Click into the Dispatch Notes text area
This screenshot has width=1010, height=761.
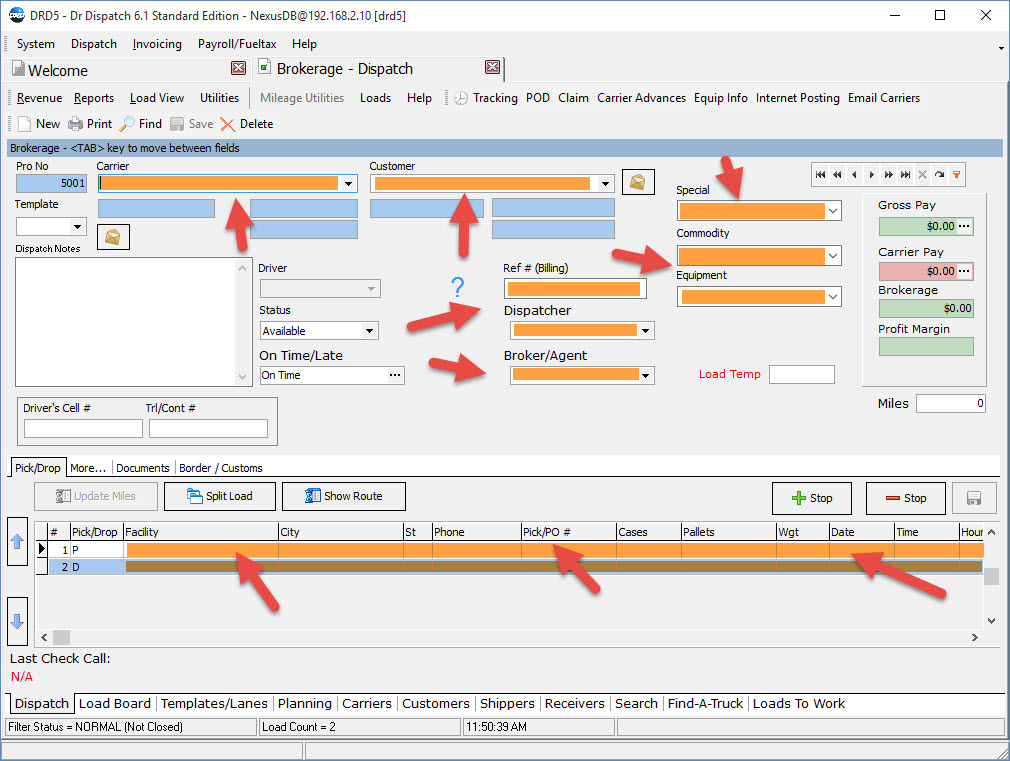coord(127,322)
